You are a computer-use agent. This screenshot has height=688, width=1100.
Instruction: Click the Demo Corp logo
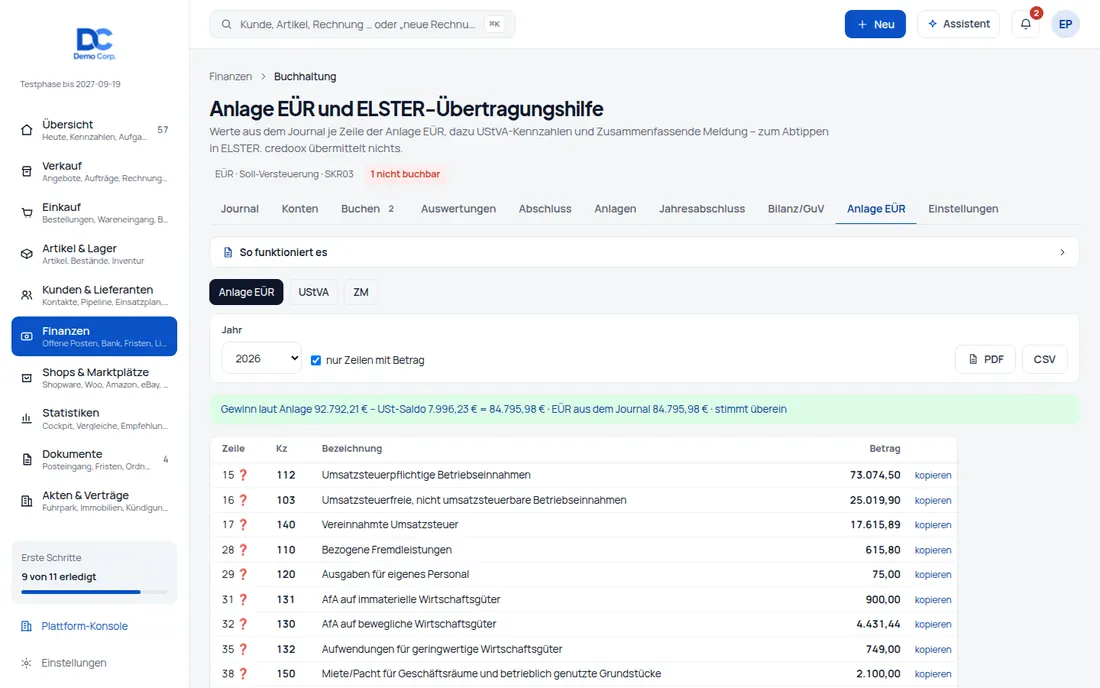(x=95, y=43)
